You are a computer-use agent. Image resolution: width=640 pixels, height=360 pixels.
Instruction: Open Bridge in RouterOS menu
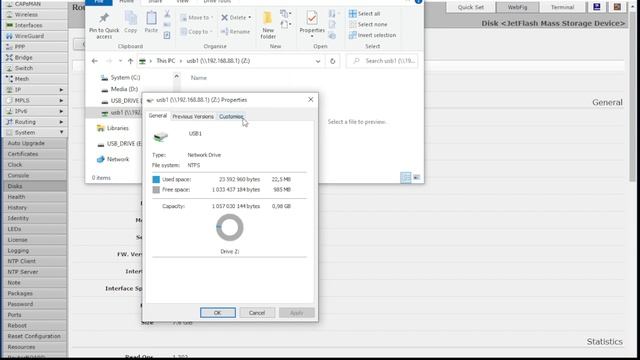(x=34, y=58)
